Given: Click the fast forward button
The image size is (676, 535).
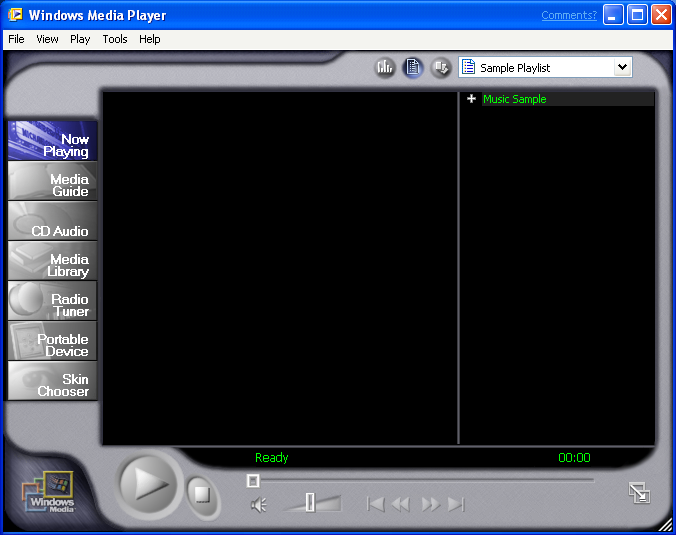Looking at the screenshot, I should (431, 504).
